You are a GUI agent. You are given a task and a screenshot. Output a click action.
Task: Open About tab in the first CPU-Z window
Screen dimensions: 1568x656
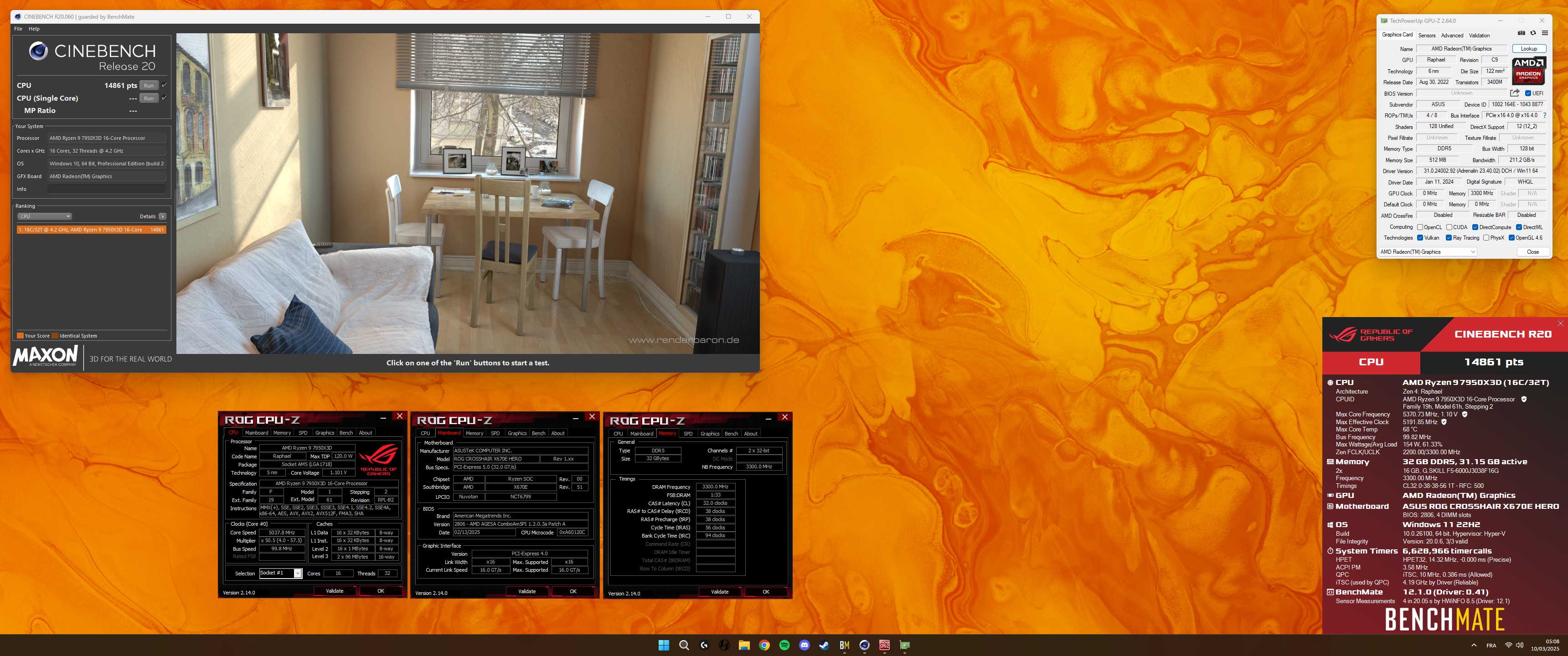coord(365,433)
